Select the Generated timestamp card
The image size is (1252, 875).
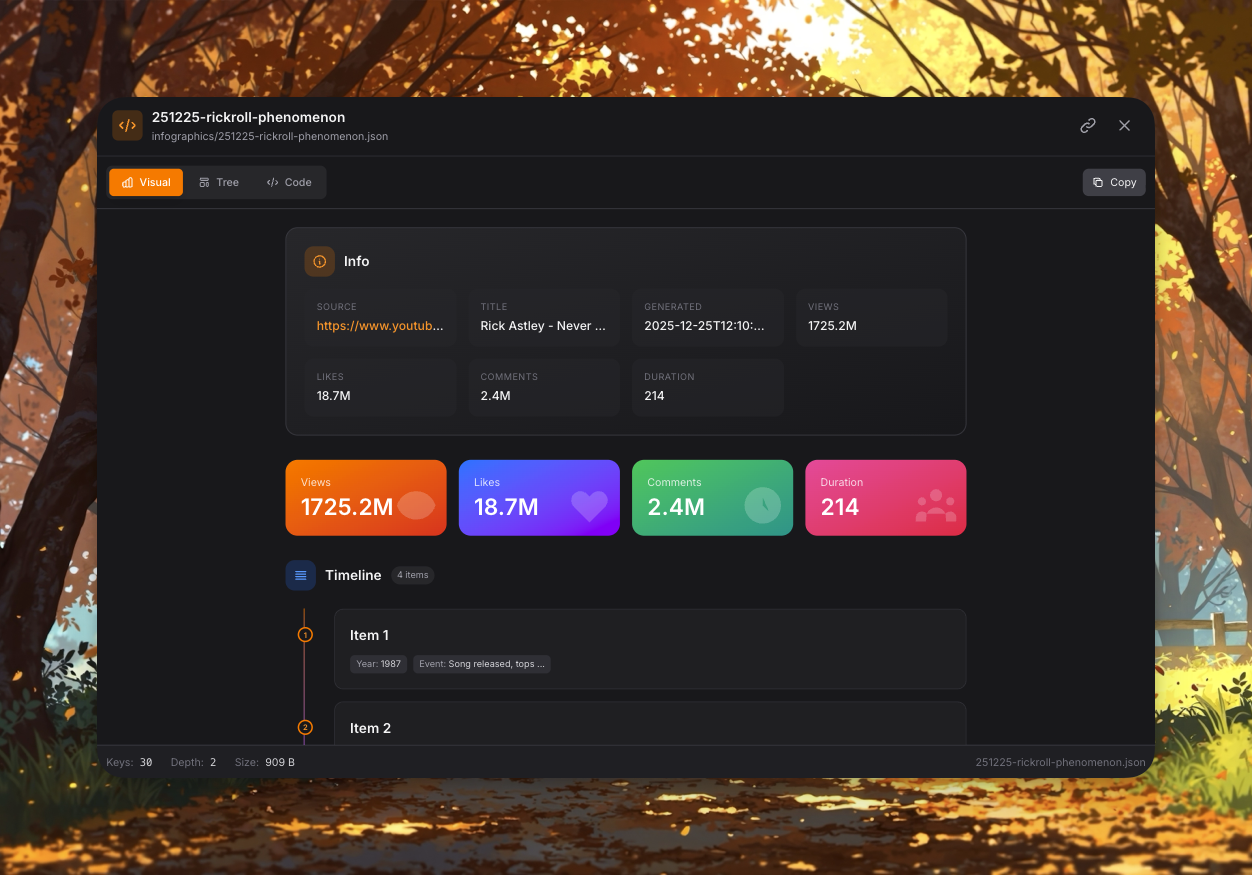pos(708,318)
